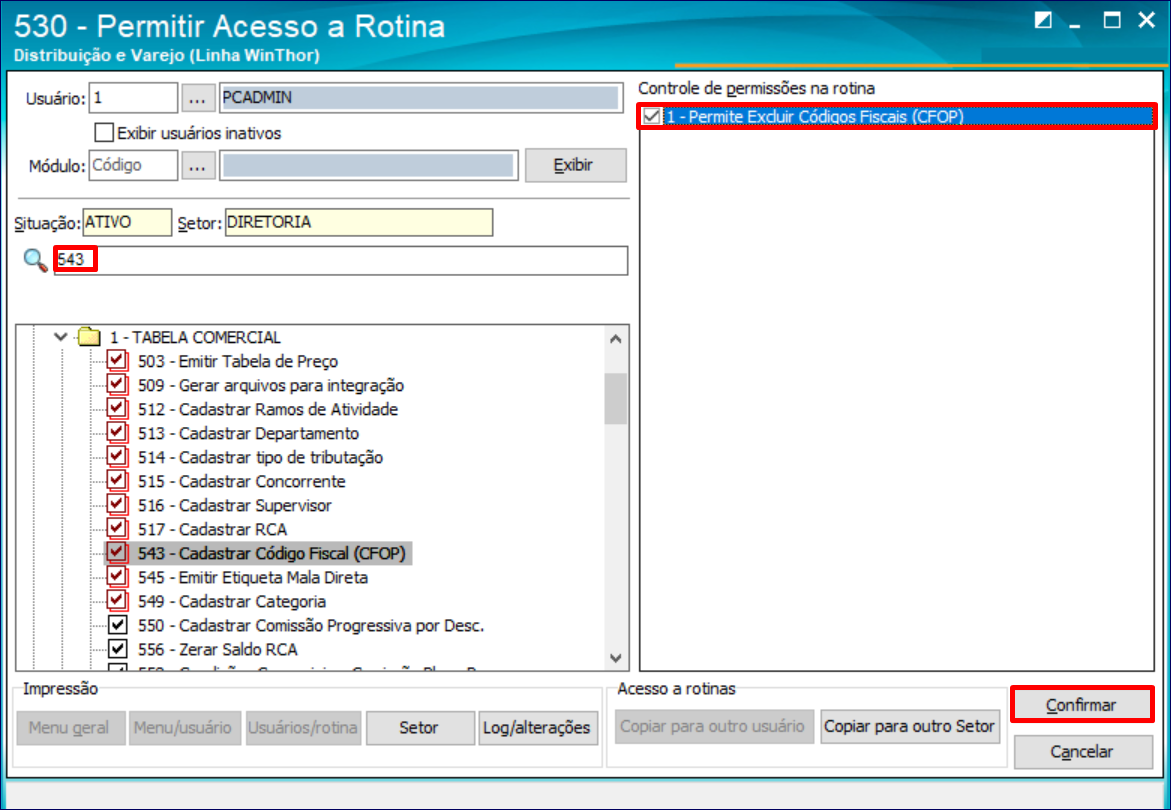Click the title bar restore-layout icon
Screen dimensions: 1171x810
(1043, 20)
